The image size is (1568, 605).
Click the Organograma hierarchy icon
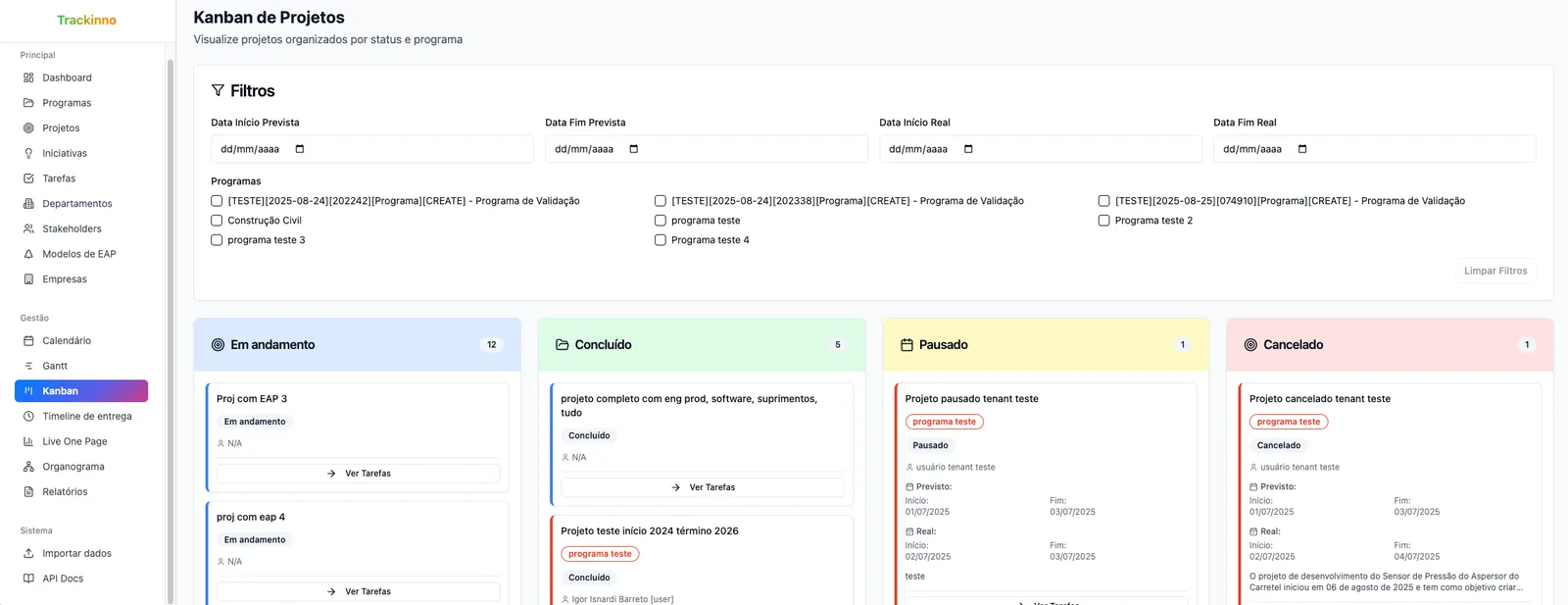[28, 467]
